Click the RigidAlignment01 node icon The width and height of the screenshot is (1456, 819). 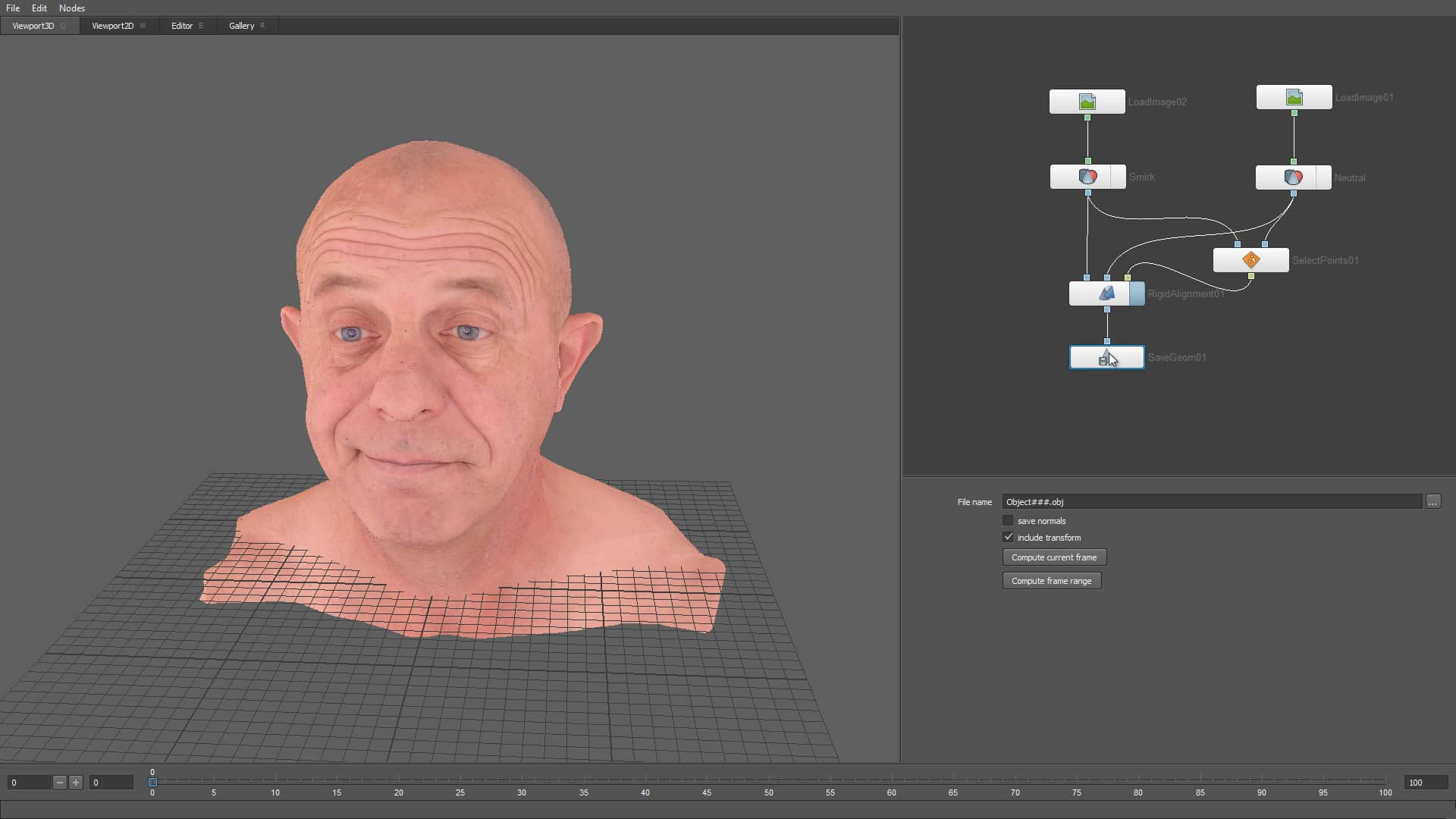pyautogui.click(x=1106, y=293)
